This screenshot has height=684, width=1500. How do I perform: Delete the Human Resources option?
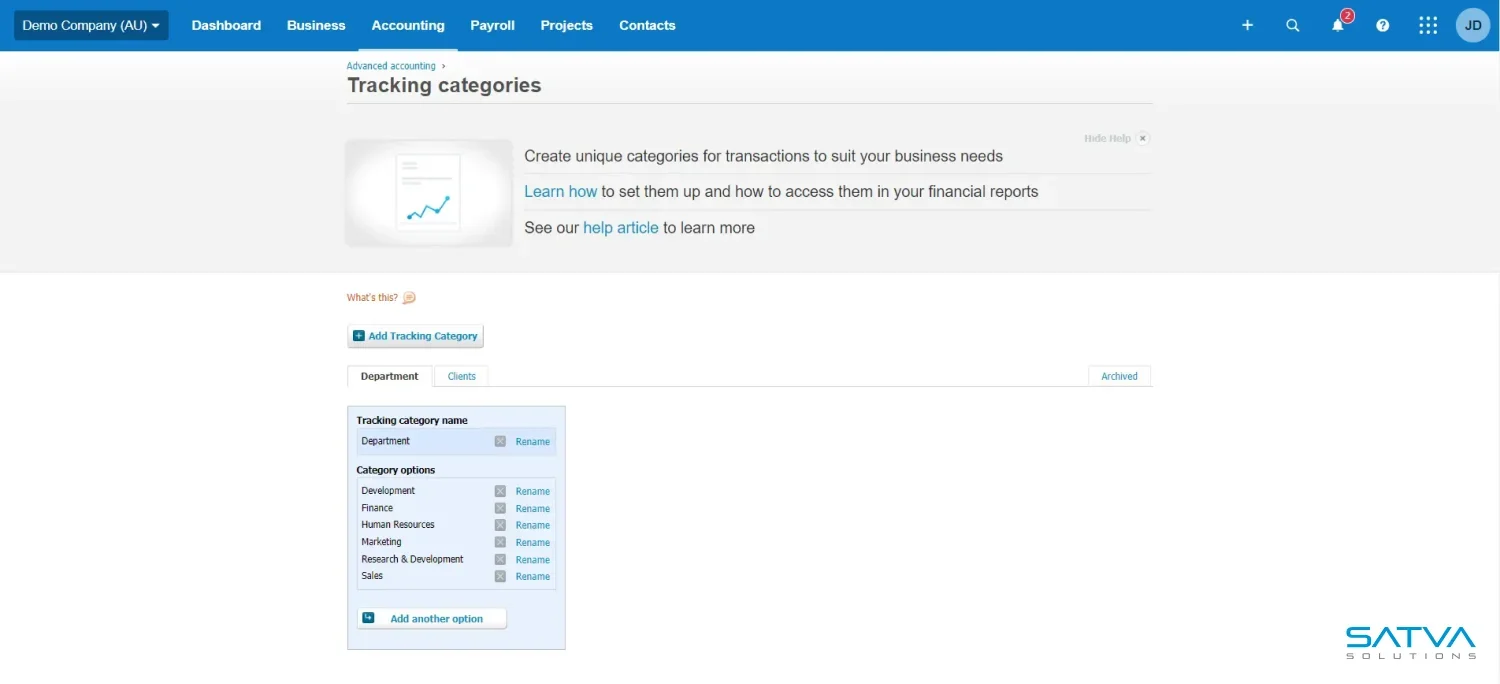[x=500, y=525]
